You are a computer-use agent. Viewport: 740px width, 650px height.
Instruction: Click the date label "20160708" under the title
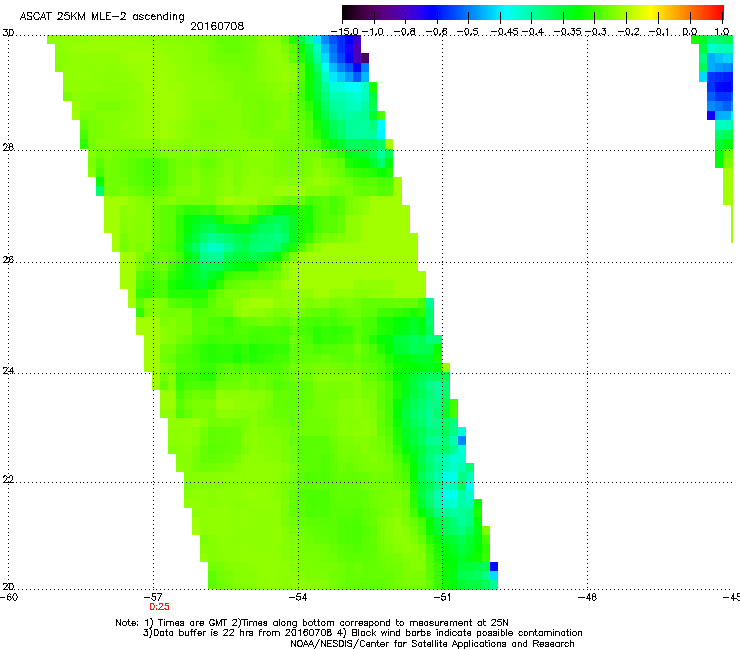click(x=217, y=26)
